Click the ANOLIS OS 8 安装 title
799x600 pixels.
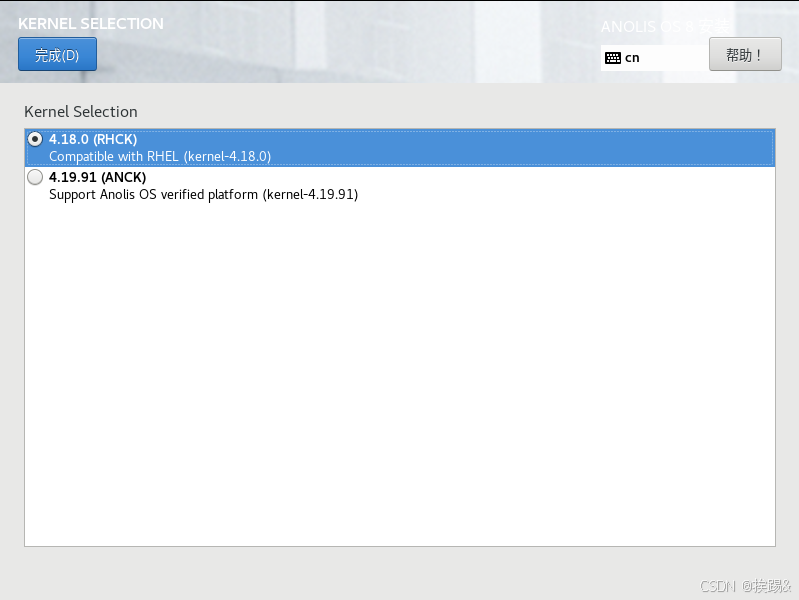point(665,27)
